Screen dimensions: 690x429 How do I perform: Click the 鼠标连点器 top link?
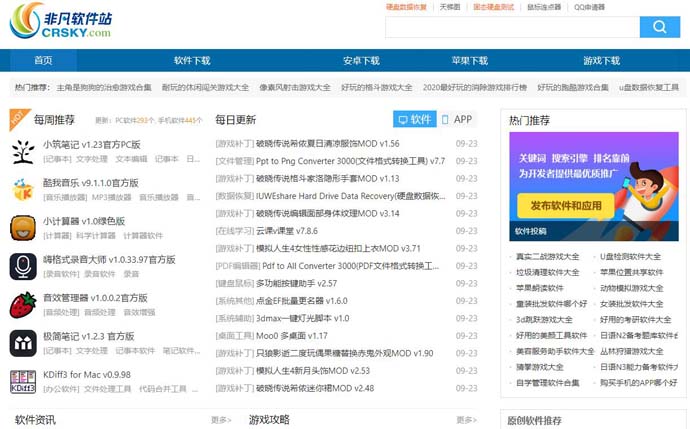click(544, 7)
